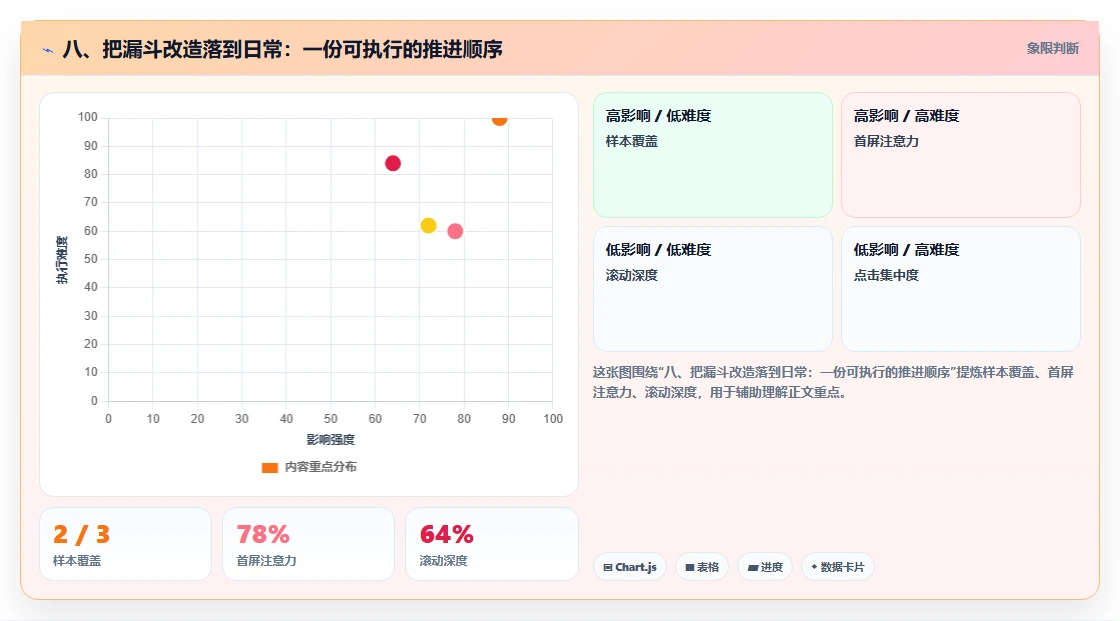Click the 数据卡片 tag chip
1120x621 pixels.
click(837, 567)
